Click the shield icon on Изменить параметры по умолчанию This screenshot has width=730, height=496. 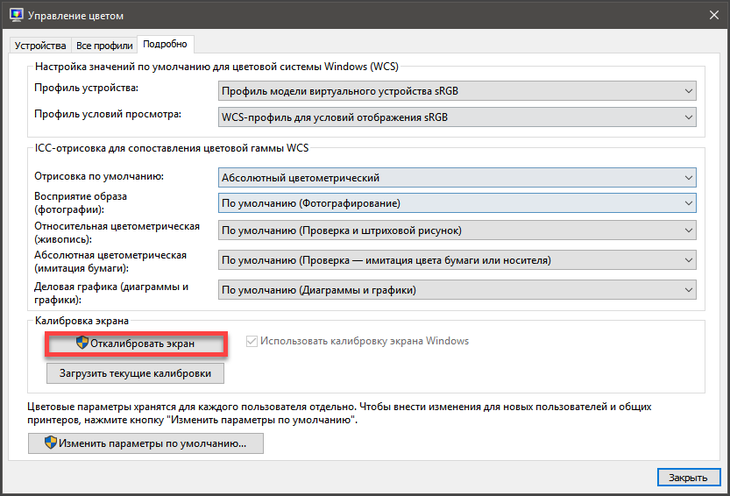tap(50, 442)
